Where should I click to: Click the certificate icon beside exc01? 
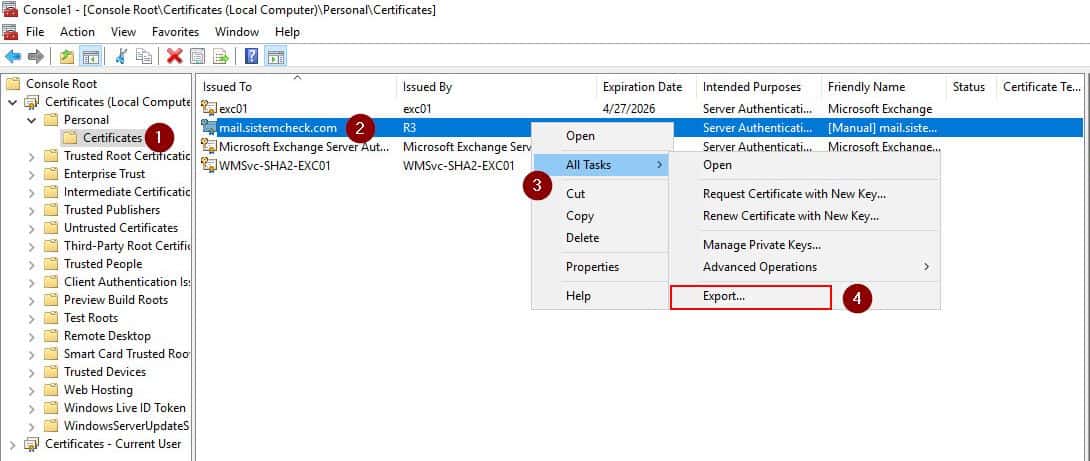point(209,108)
